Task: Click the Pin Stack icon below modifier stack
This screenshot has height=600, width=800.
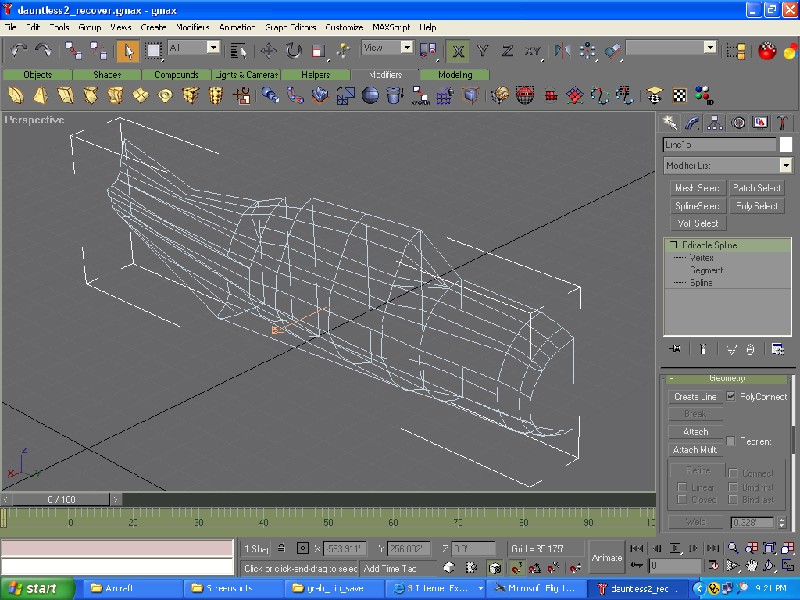Action: (675, 349)
